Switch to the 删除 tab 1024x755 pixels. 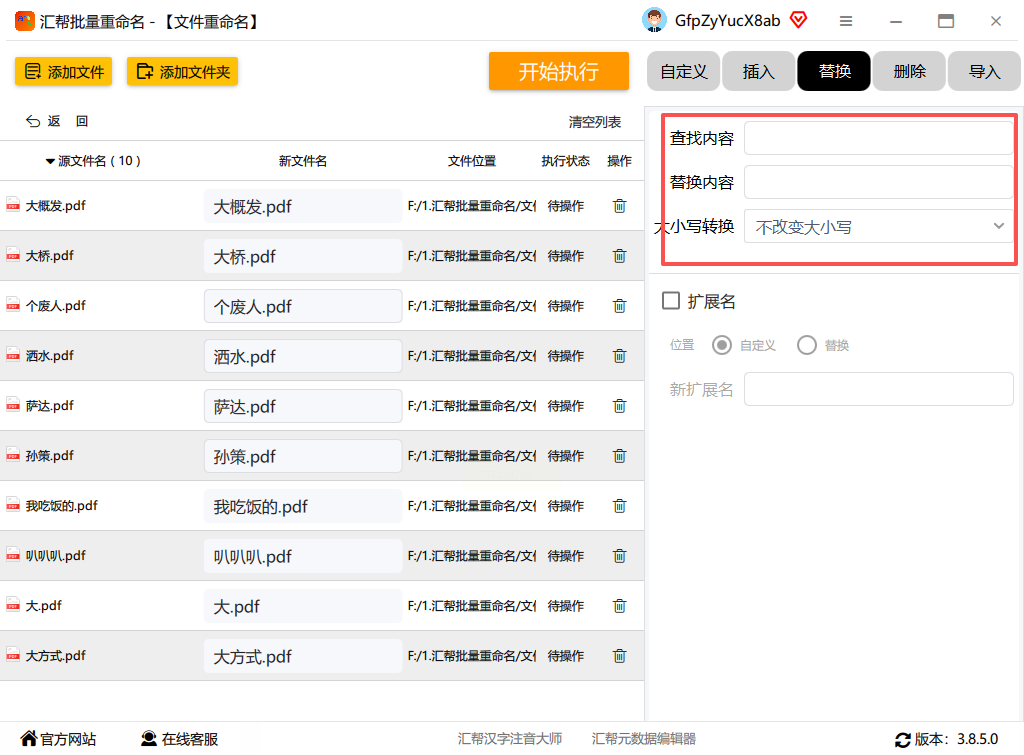[x=909, y=71]
